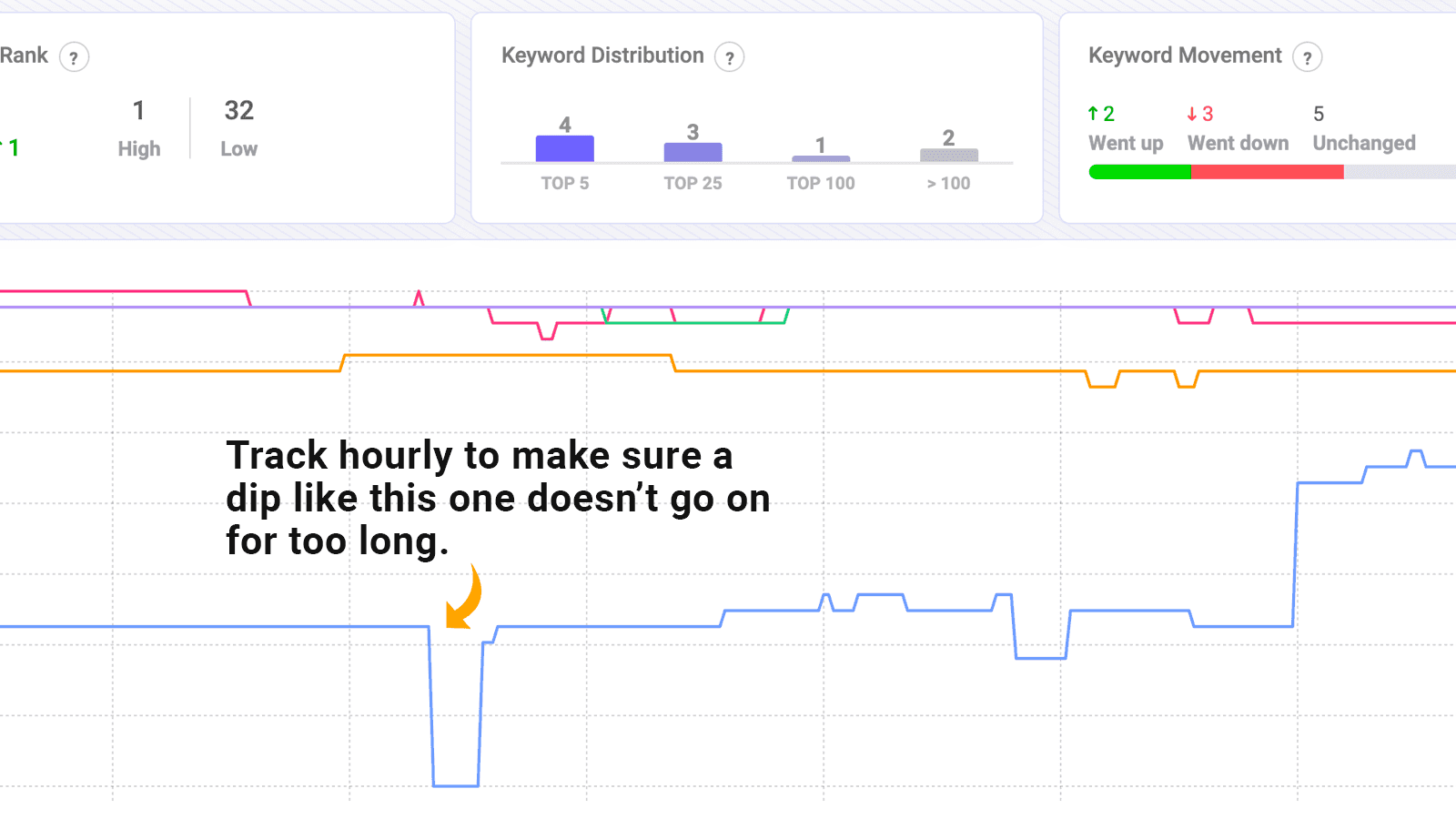
Task: Select the TOP 100 distribution bar
Action: click(821, 159)
